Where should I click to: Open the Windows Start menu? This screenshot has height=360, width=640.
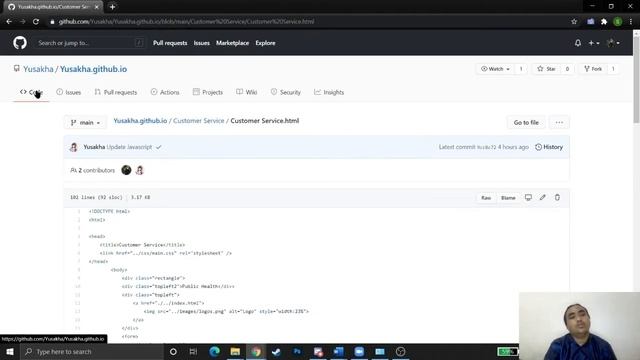(10, 351)
